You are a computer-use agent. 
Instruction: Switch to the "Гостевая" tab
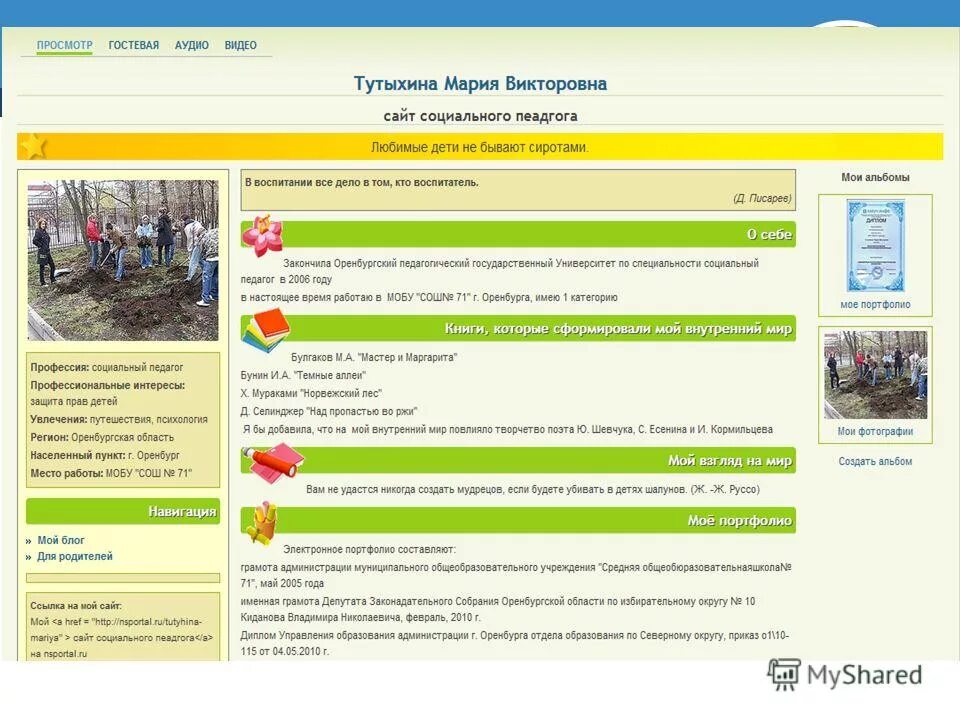click(x=132, y=45)
